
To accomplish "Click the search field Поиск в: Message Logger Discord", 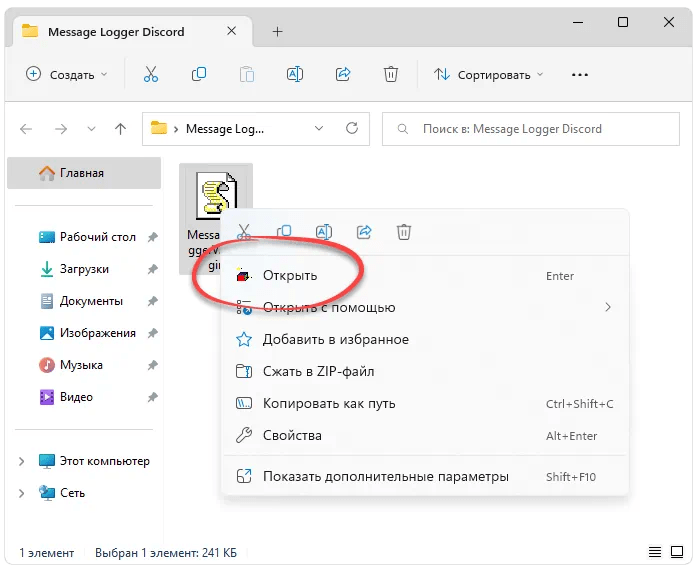I will tap(531, 129).
